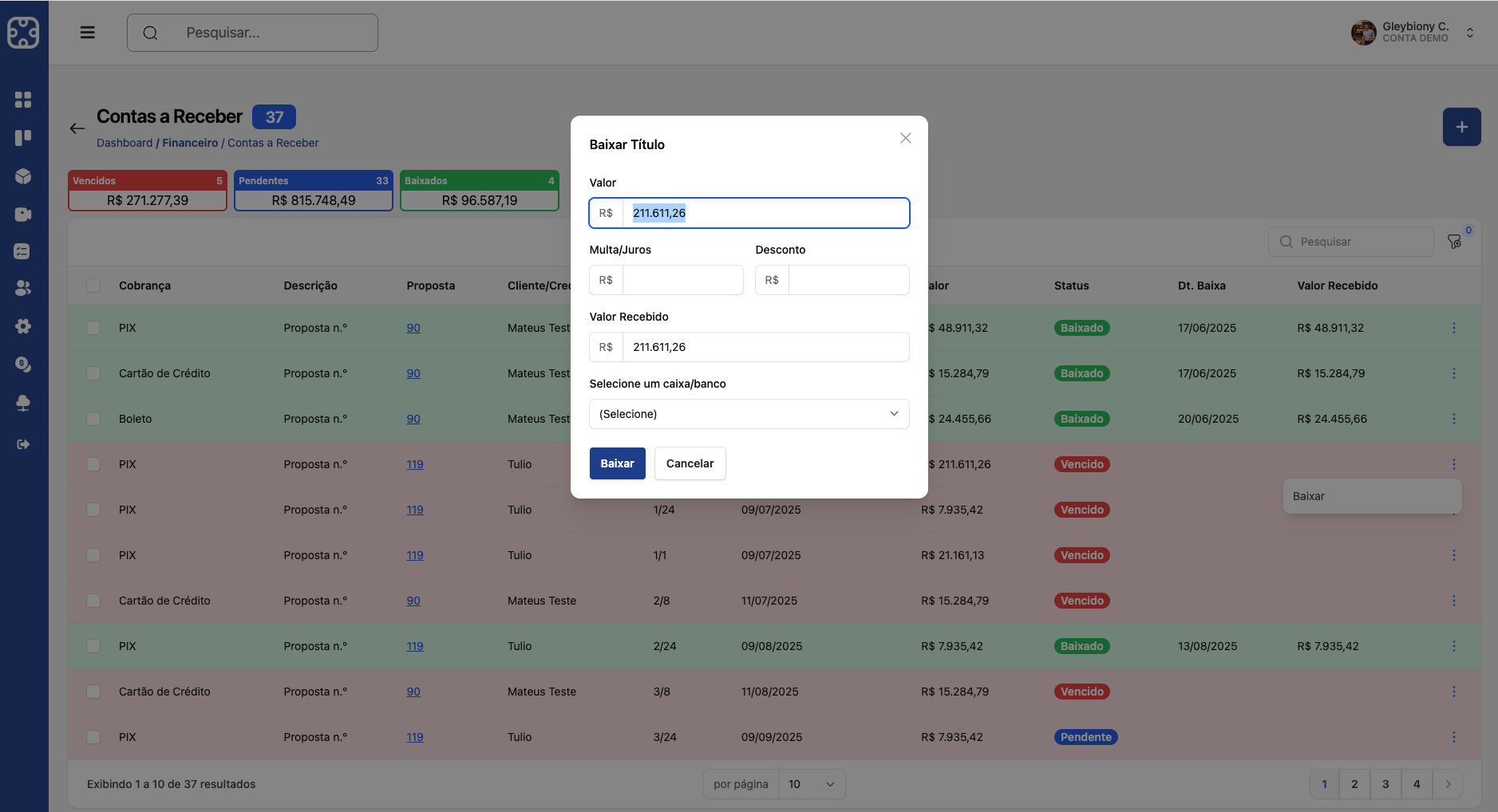Click the logout icon in sidebar
The width and height of the screenshot is (1498, 812).
pyautogui.click(x=23, y=444)
